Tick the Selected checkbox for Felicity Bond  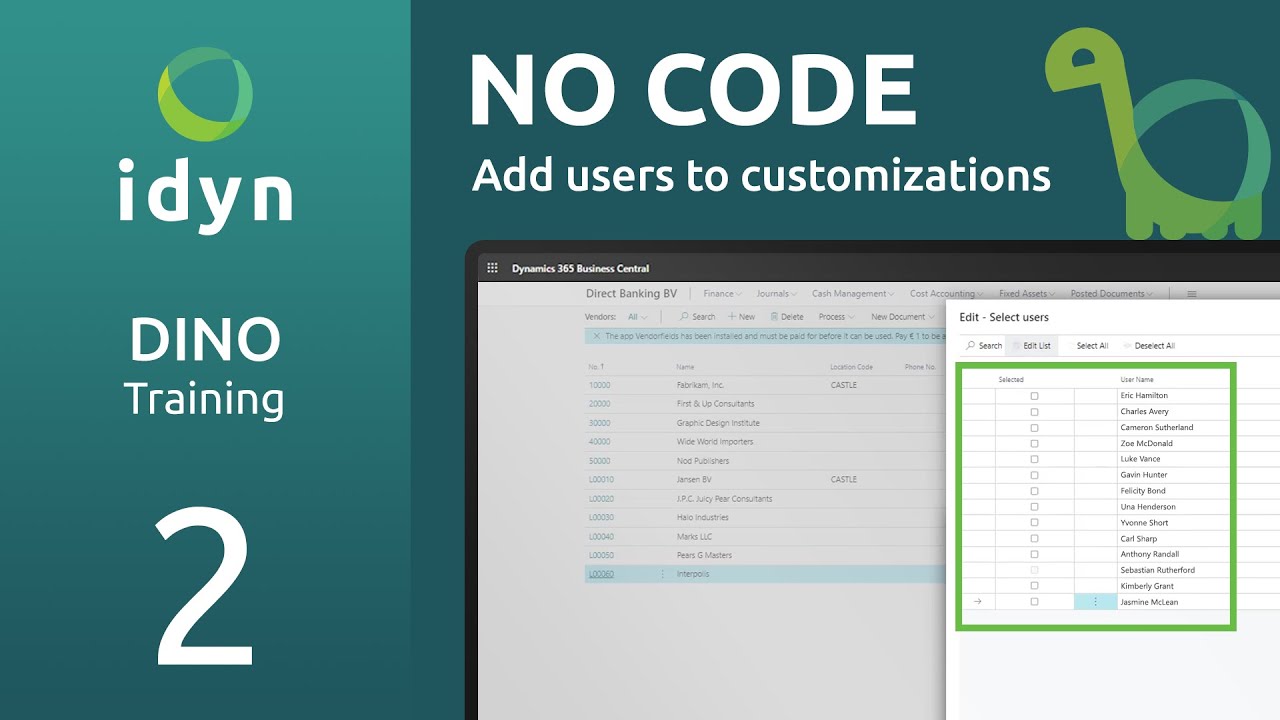click(x=1034, y=491)
